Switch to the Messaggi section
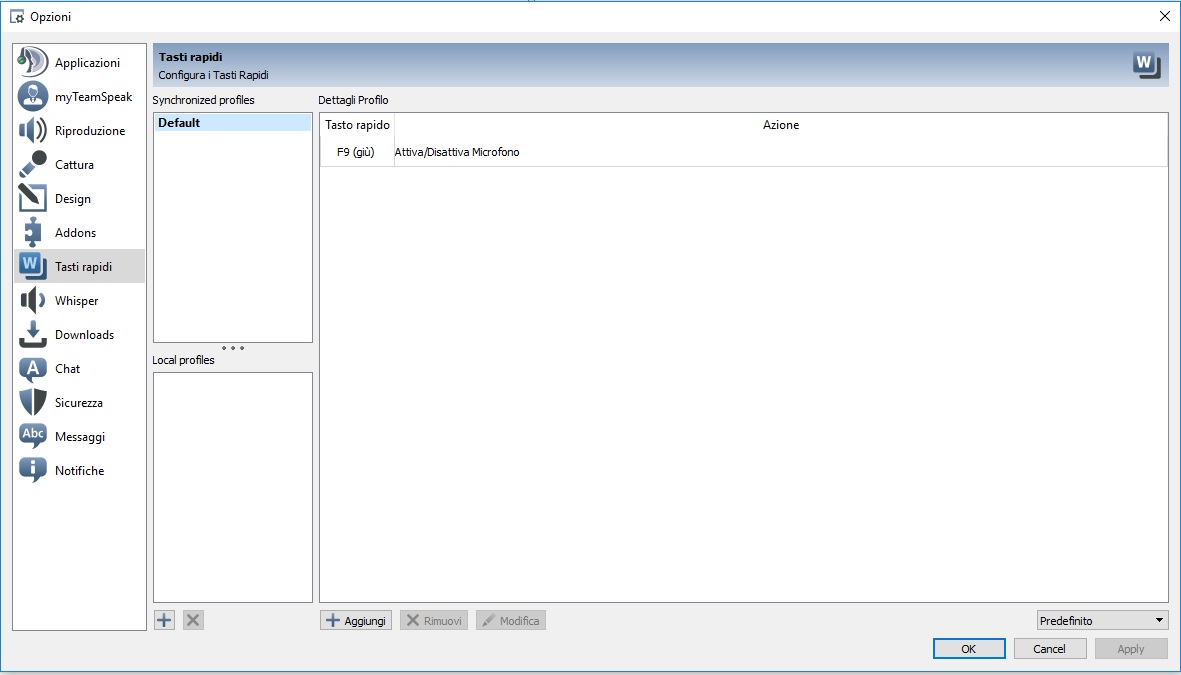Screen dimensions: 1181x675 pos(79,437)
